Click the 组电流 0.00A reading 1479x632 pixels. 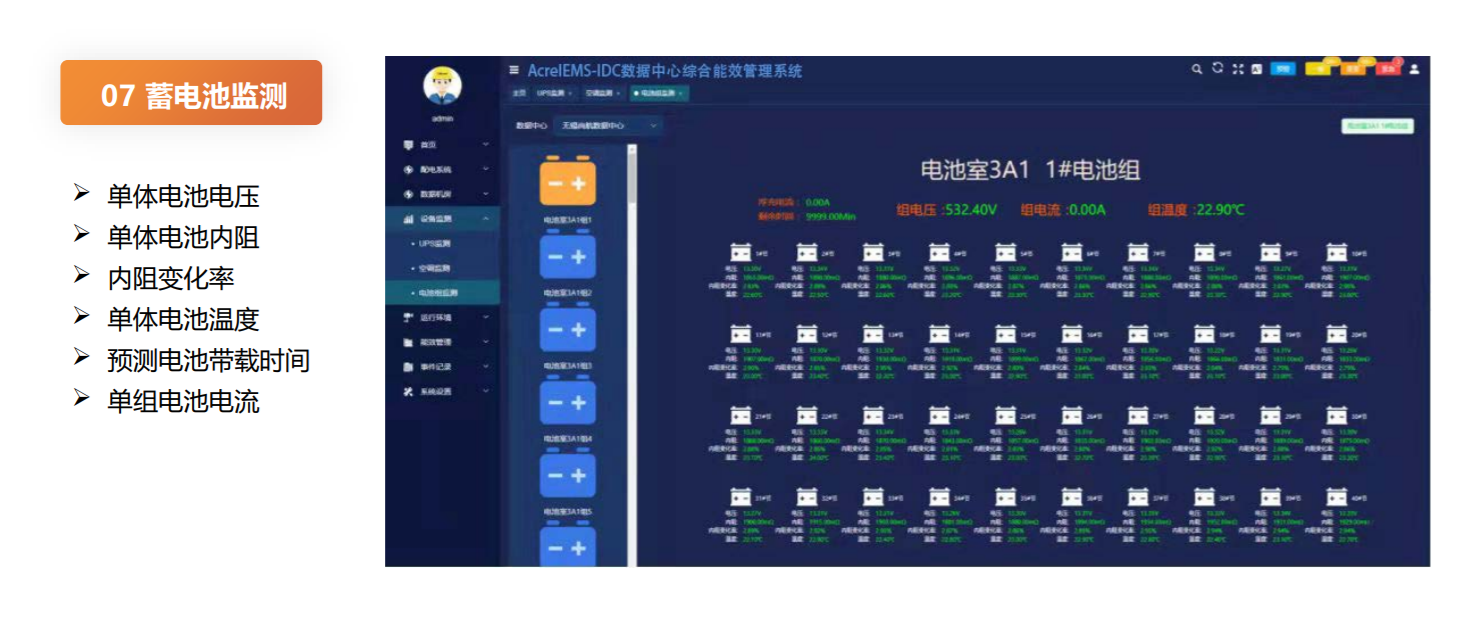(x=1063, y=210)
